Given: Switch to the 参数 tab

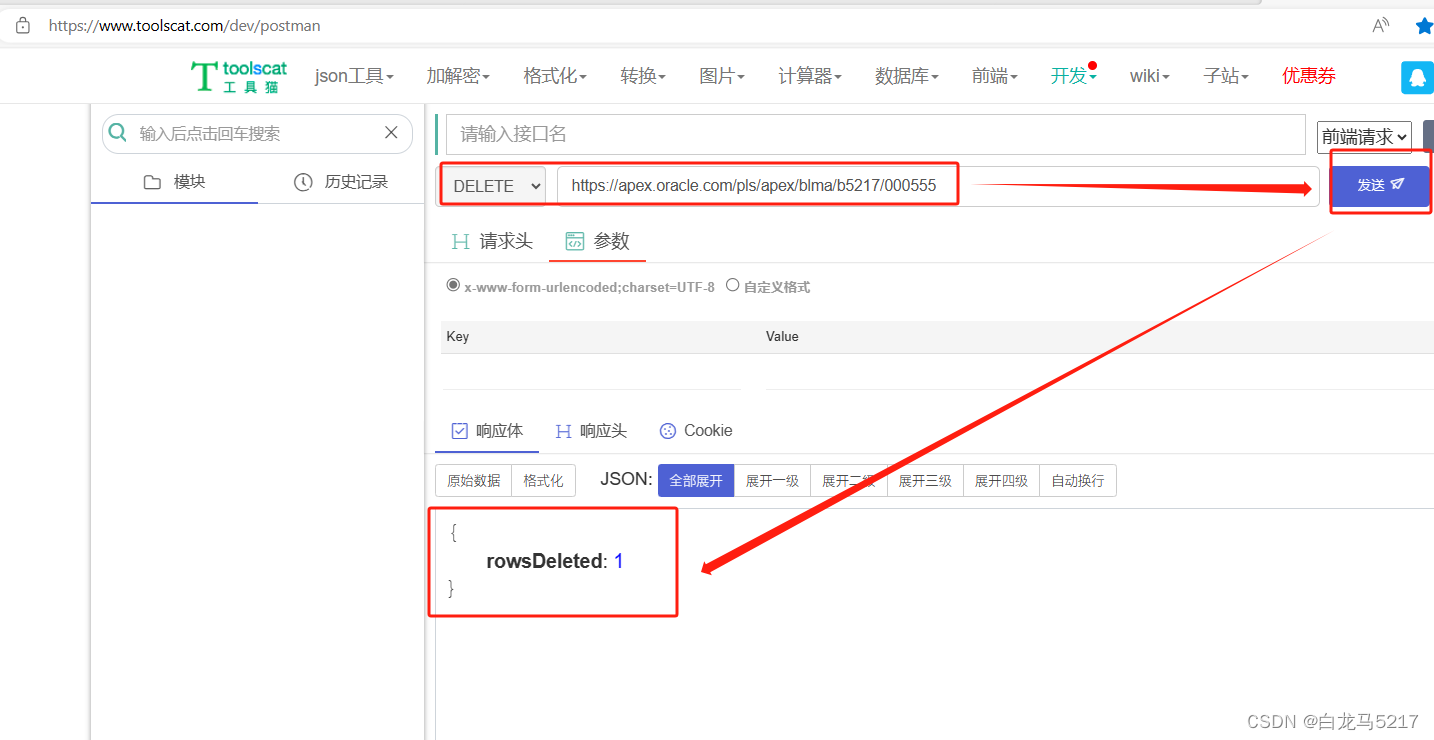Looking at the screenshot, I should pos(598,241).
